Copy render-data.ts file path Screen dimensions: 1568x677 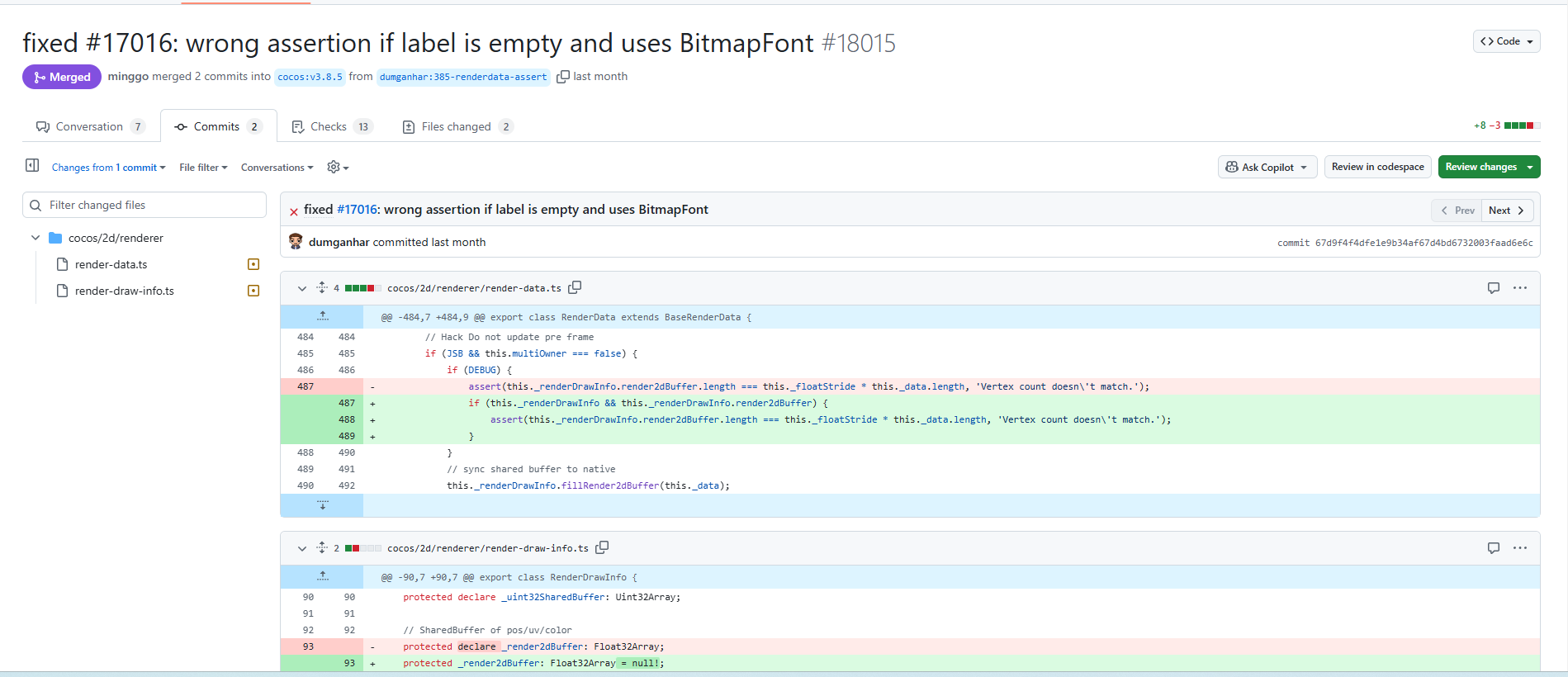click(x=576, y=287)
